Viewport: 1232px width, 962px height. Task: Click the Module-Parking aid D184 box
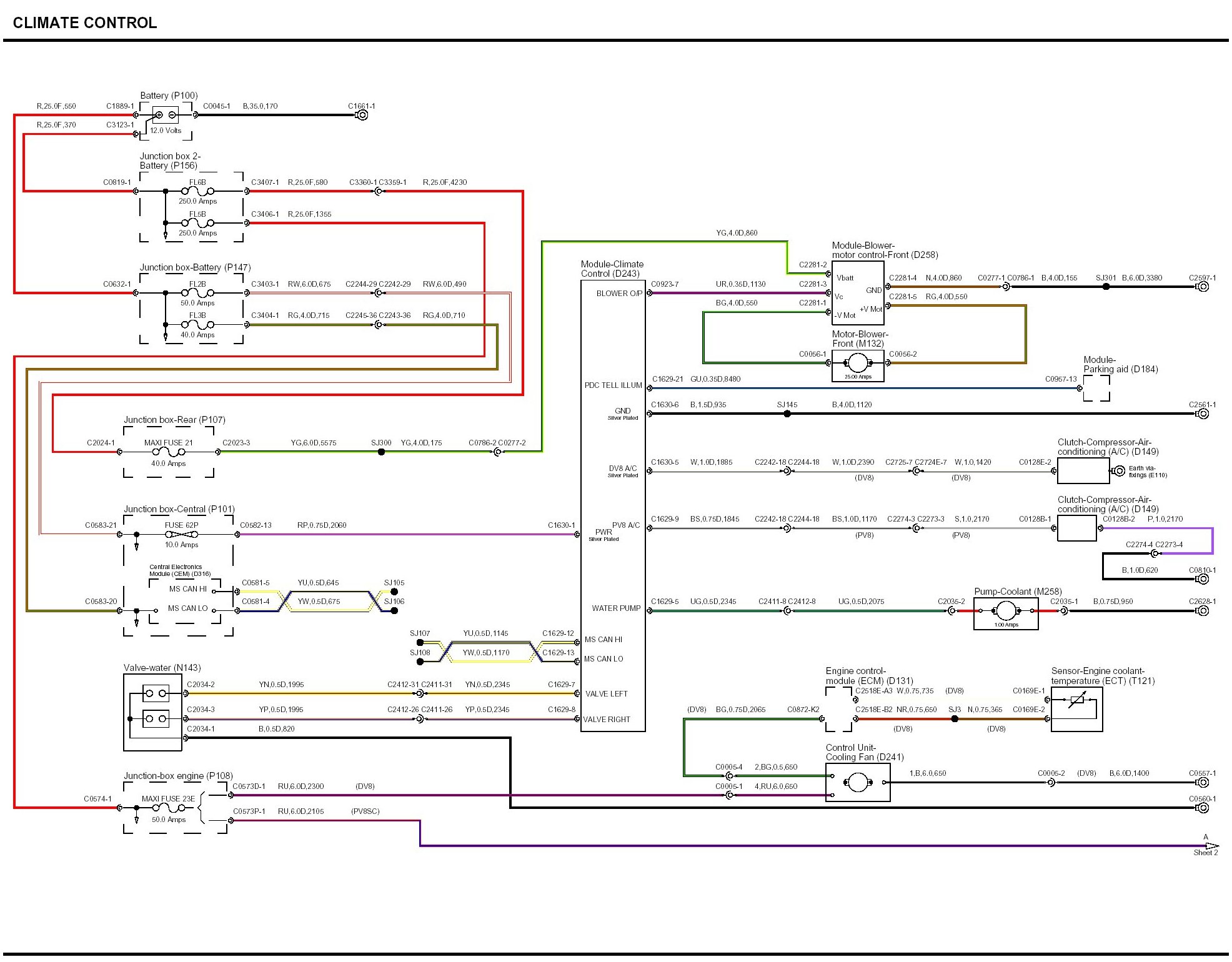coord(1096,389)
